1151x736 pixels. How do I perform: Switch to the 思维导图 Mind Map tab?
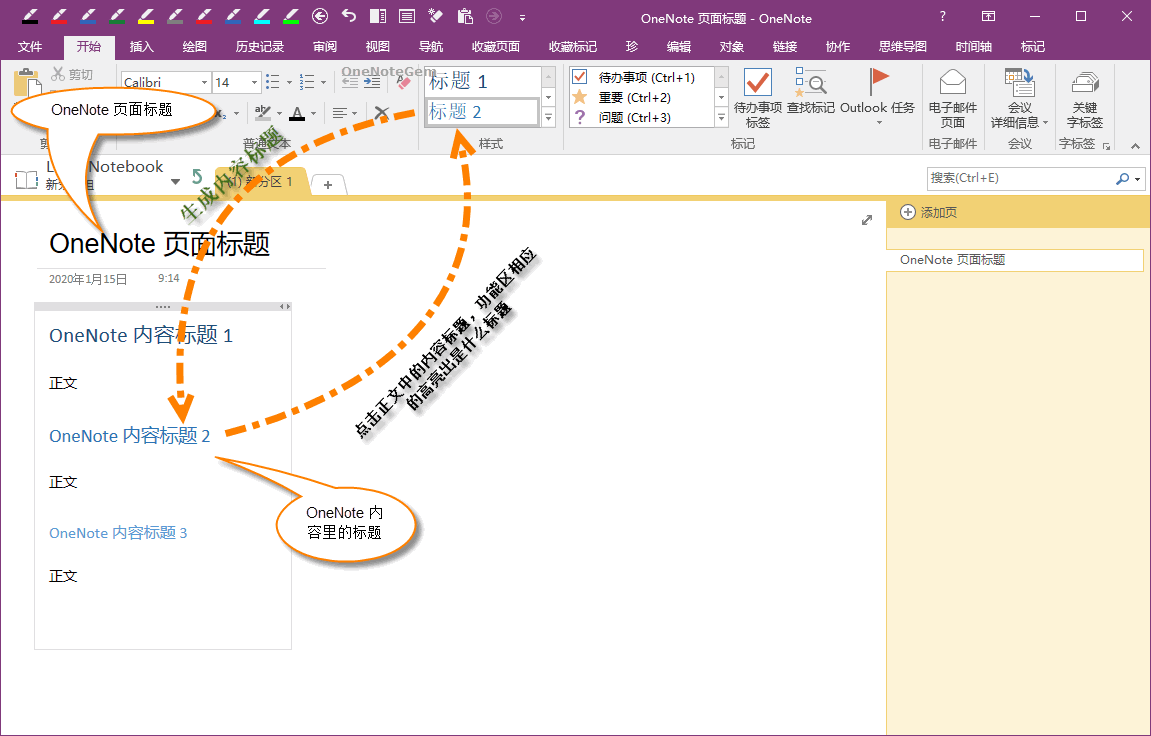coord(903,46)
